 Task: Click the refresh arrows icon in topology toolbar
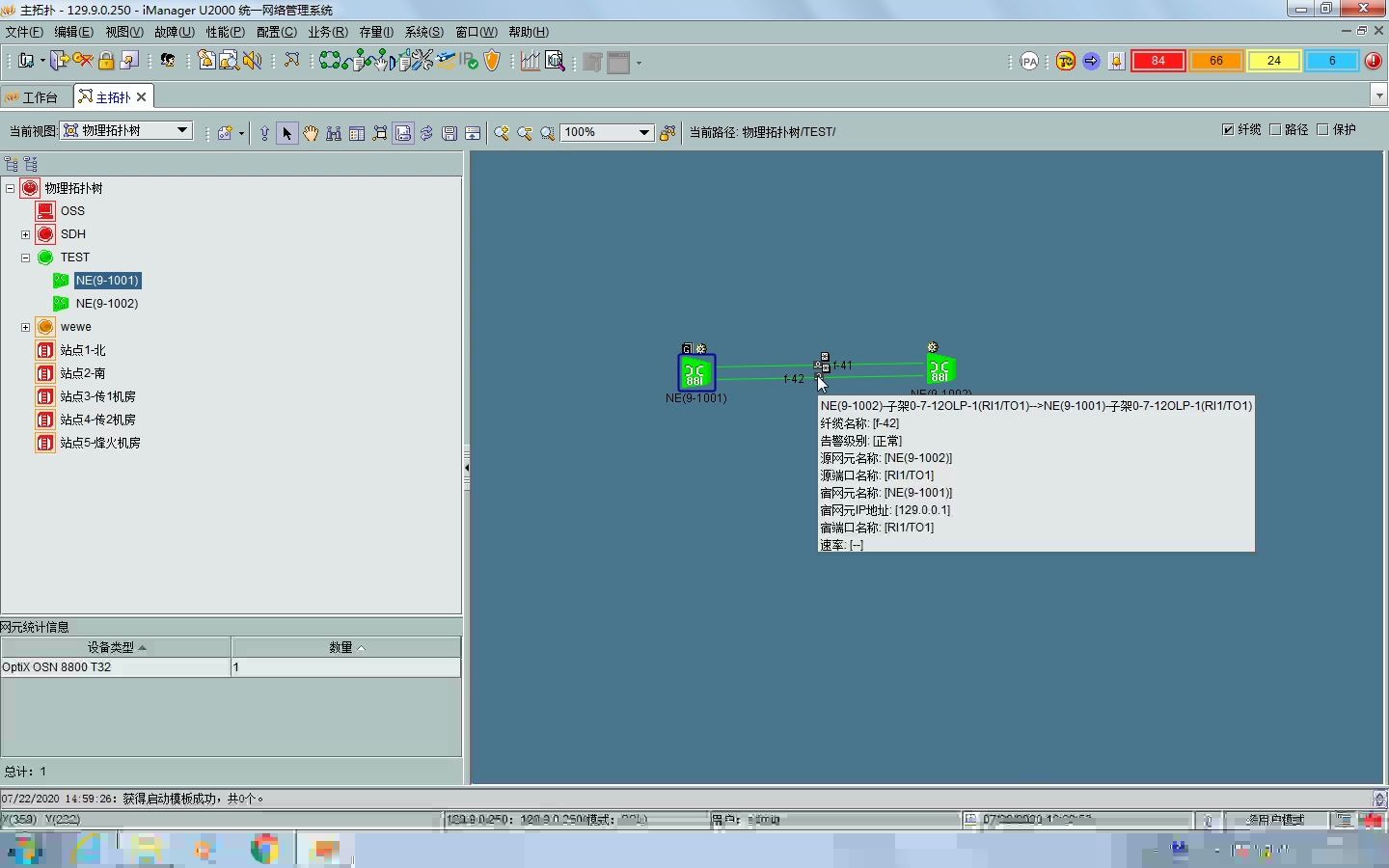pyautogui.click(x=426, y=133)
